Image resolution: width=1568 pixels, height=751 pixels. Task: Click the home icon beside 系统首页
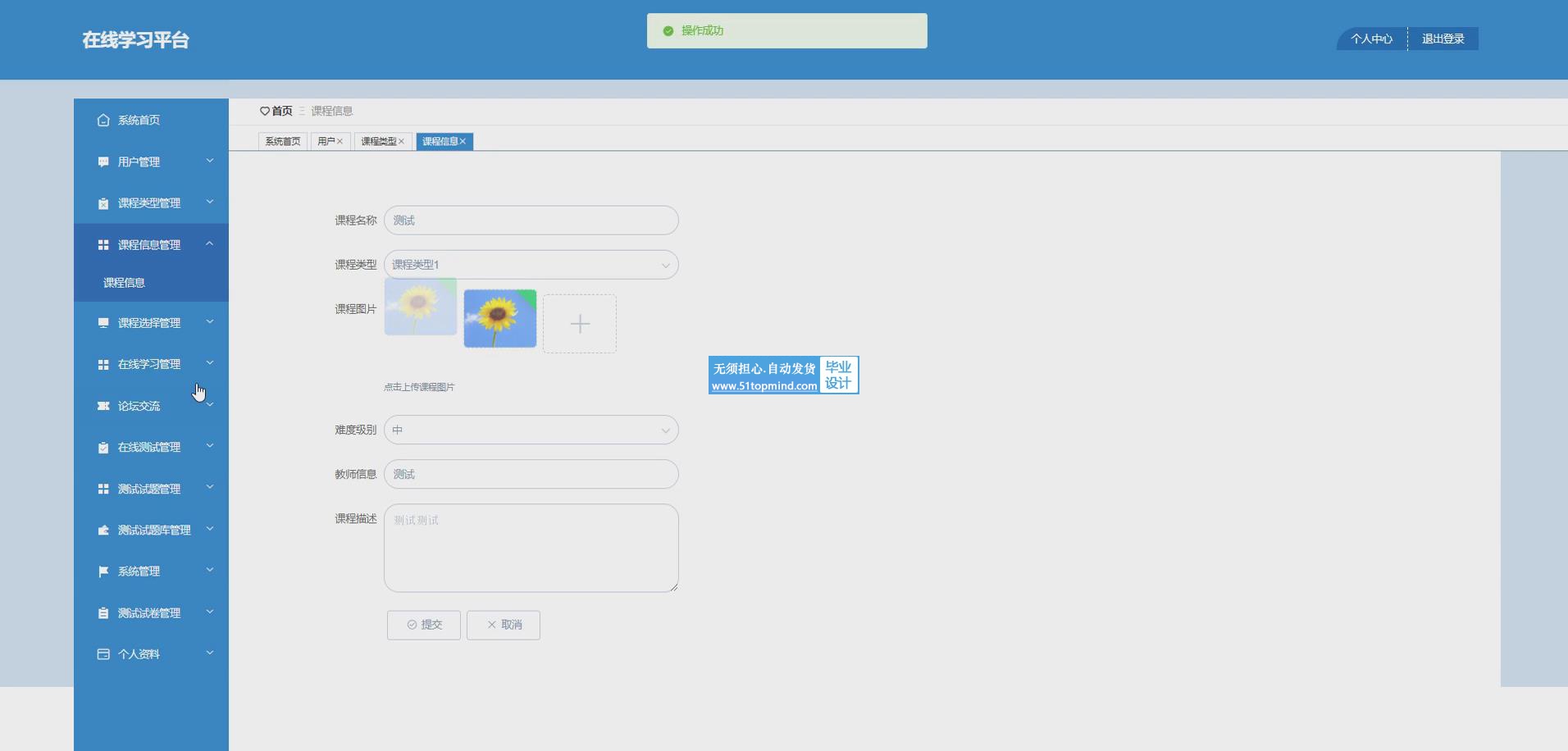(x=103, y=121)
